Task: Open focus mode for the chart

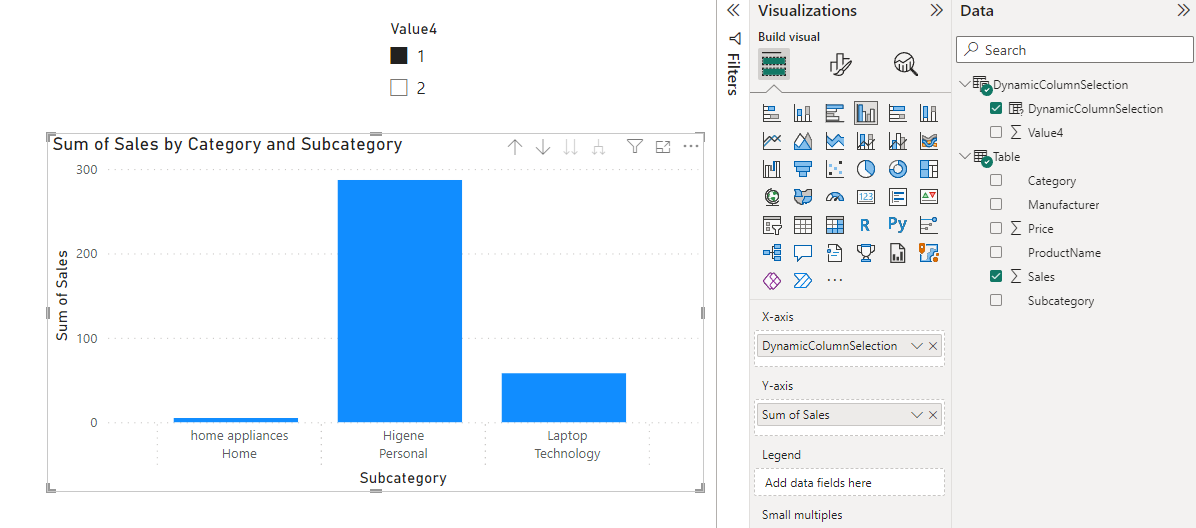Action: (x=663, y=146)
